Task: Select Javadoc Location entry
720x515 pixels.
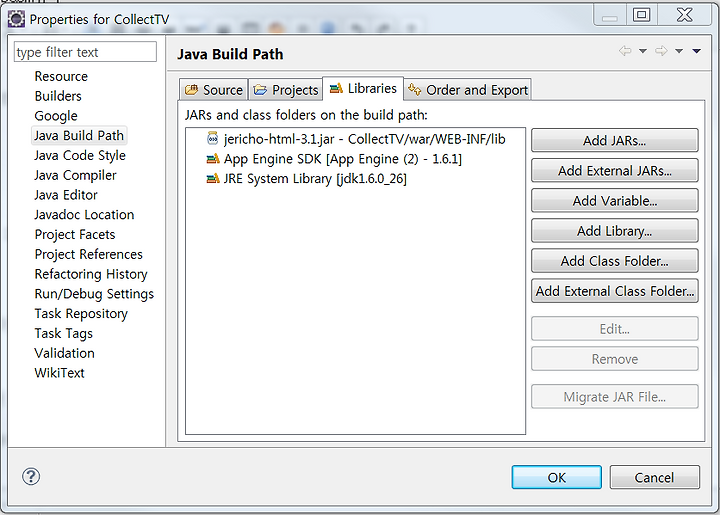Action: point(84,214)
